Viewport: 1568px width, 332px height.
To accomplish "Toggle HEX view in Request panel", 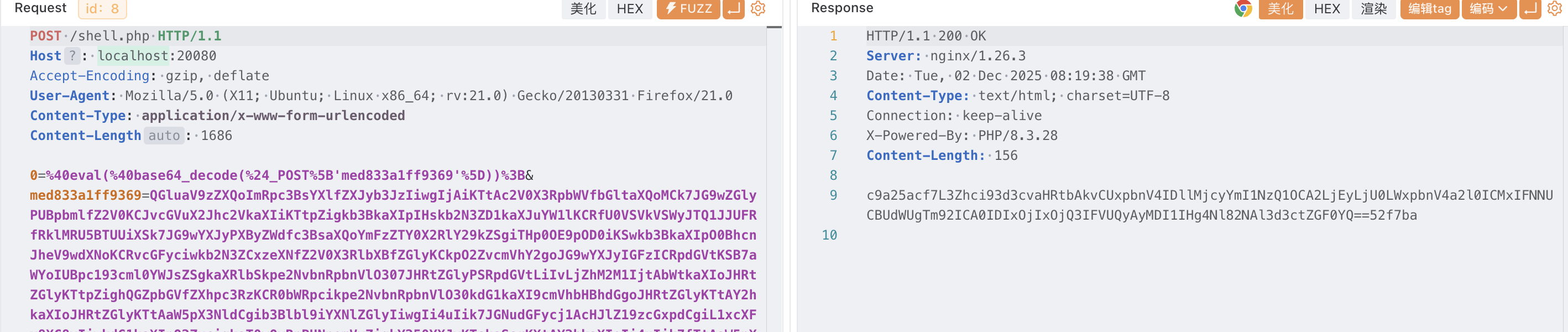I will coord(629,8).
